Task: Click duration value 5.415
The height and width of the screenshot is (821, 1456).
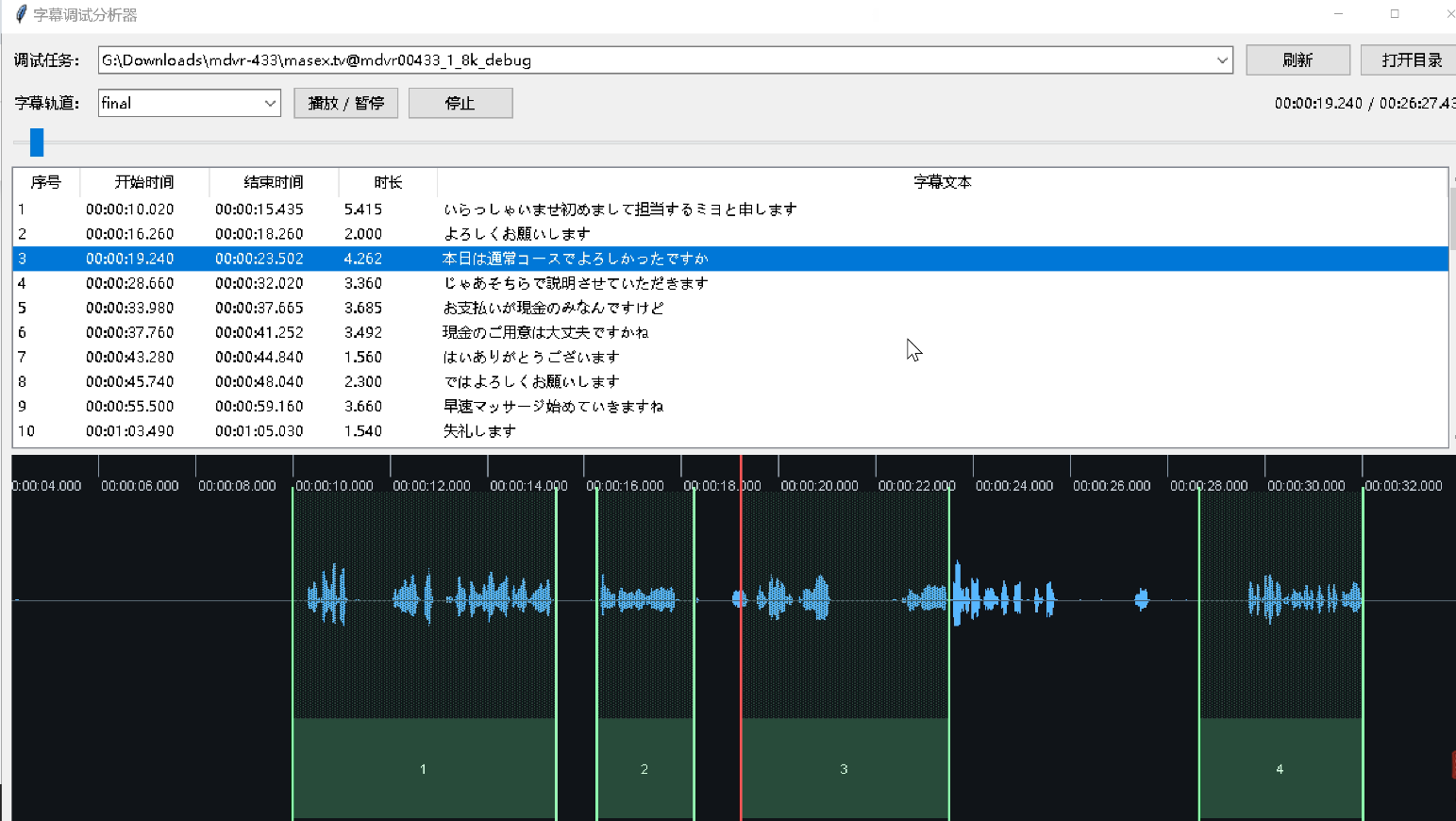Action: pos(363,209)
